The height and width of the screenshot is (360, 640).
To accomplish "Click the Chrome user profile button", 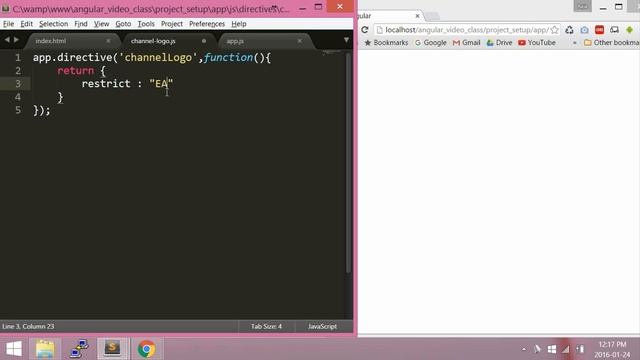I will pos(582,6).
